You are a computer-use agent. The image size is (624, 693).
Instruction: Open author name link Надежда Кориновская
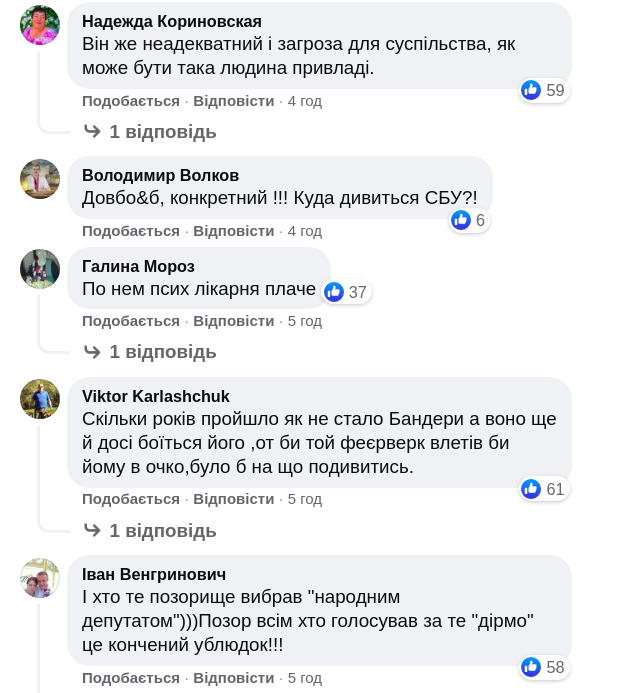coord(171,21)
